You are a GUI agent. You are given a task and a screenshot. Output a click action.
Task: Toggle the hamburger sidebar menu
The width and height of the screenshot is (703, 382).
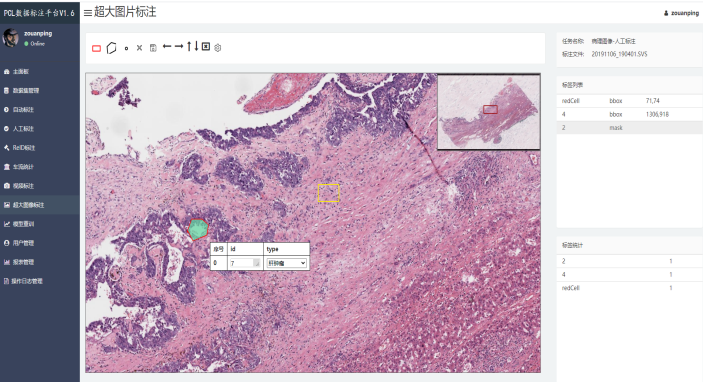point(88,13)
